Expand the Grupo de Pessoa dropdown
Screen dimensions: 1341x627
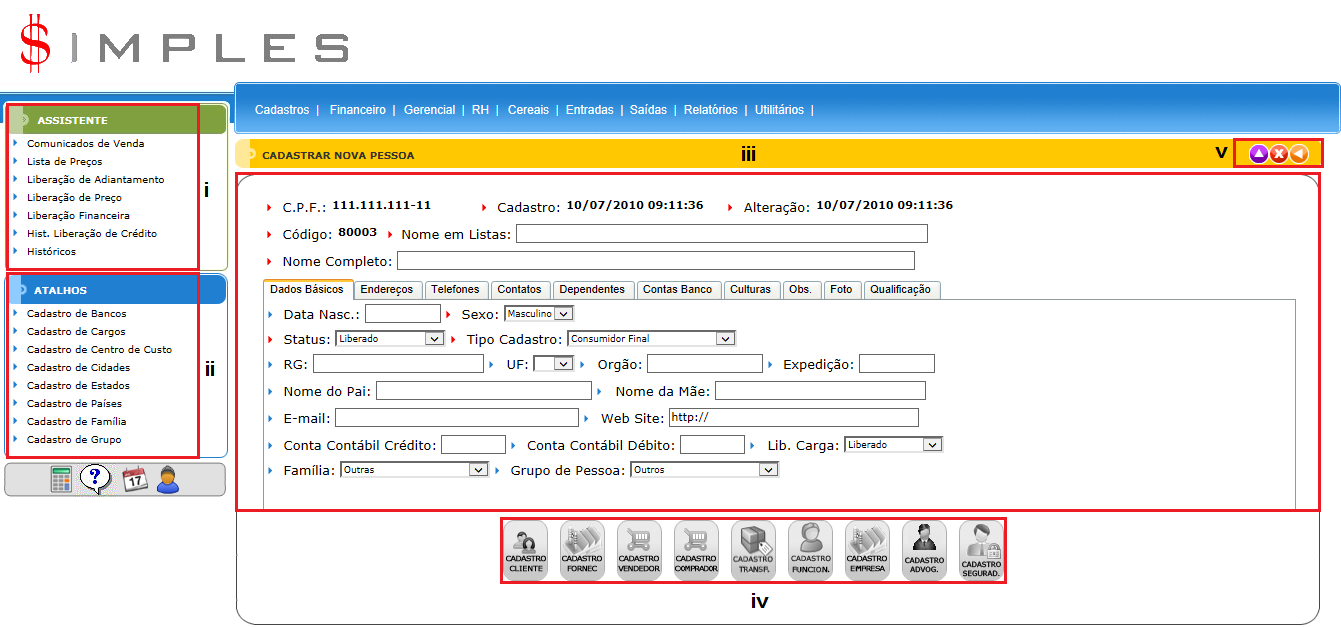coord(704,470)
